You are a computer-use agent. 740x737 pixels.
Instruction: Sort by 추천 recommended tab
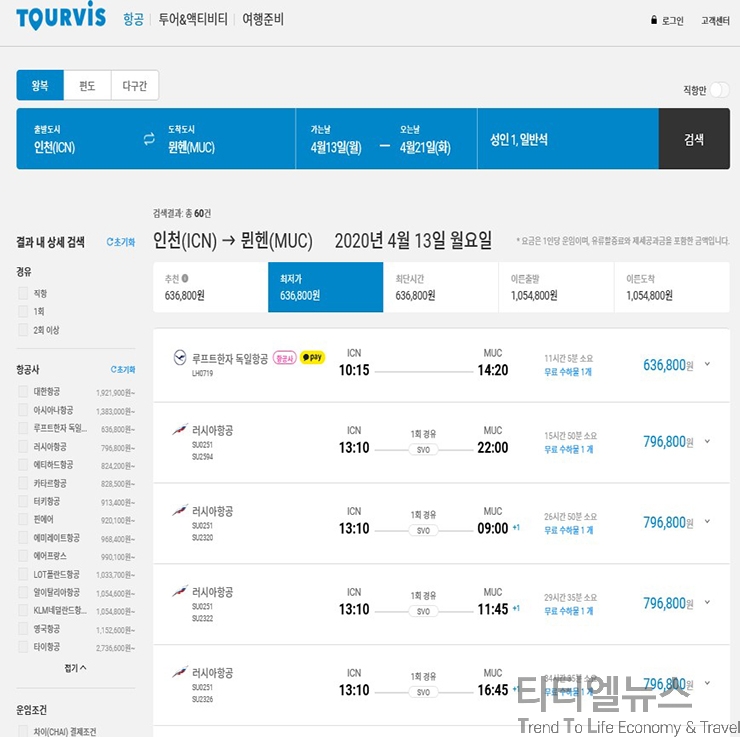(x=210, y=287)
